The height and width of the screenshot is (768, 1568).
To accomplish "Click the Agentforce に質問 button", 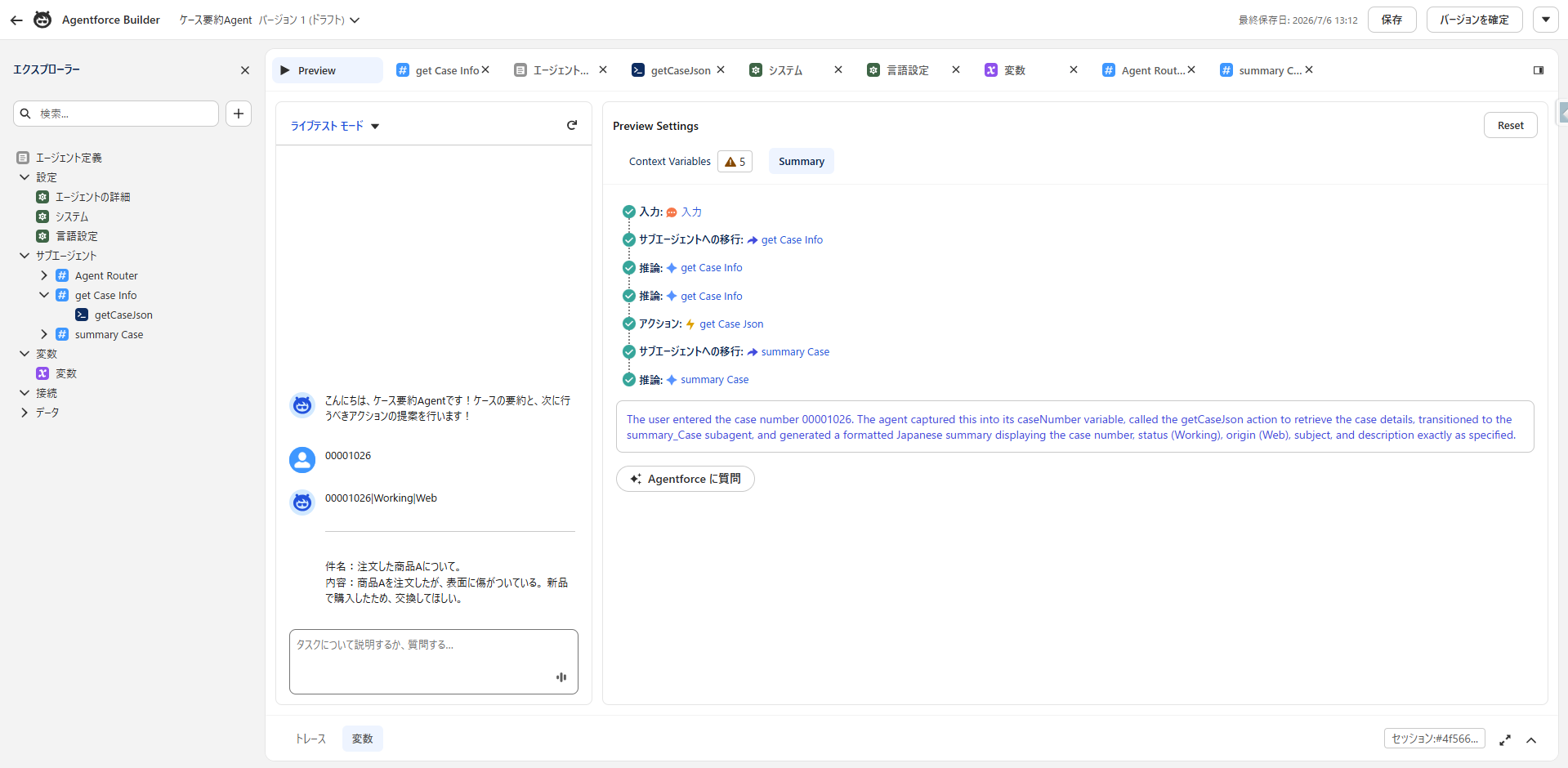I will pyautogui.click(x=685, y=479).
